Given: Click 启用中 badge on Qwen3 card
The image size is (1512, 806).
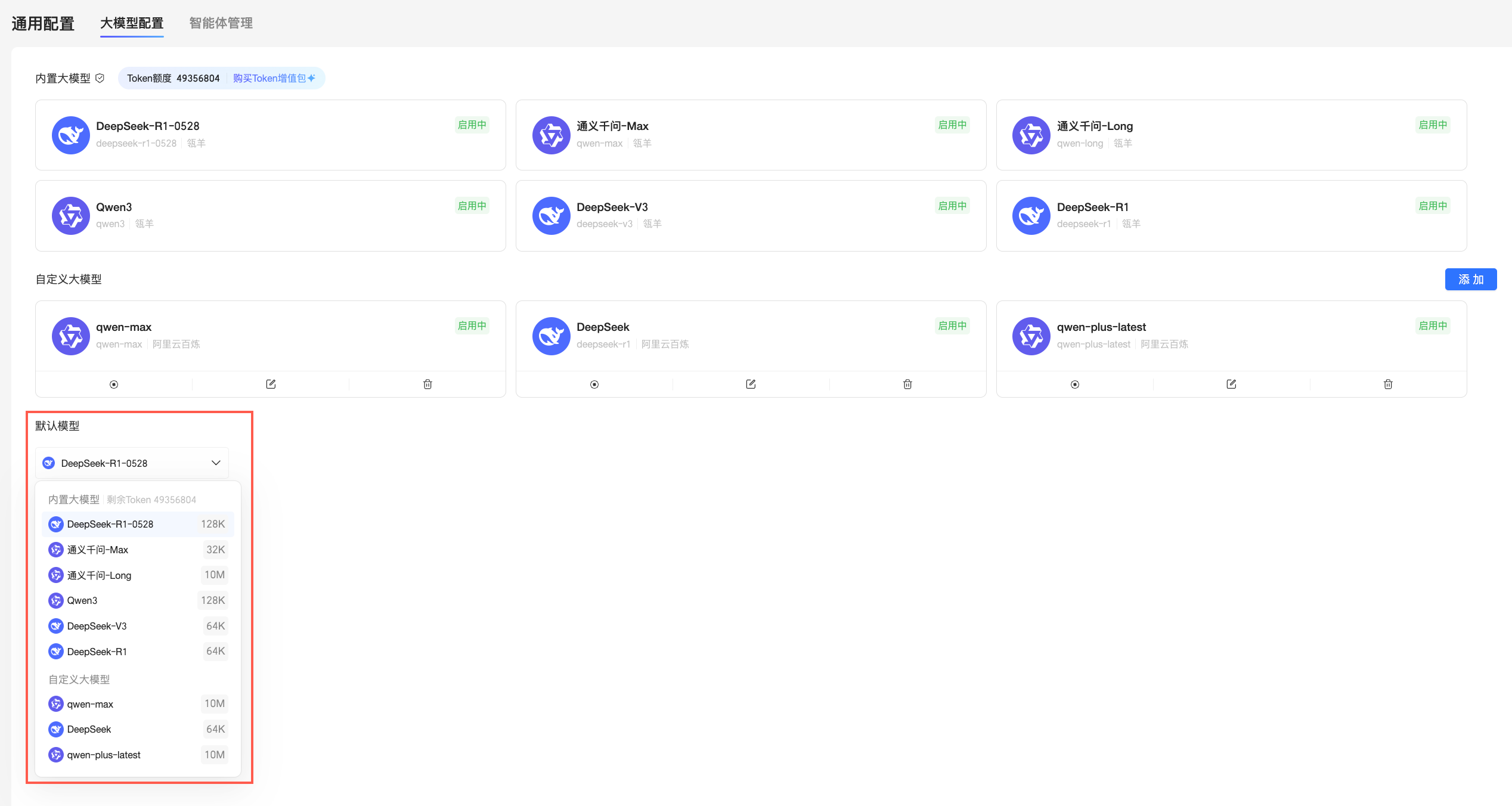Looking at the screenshot, I should (x=472, y=206).
